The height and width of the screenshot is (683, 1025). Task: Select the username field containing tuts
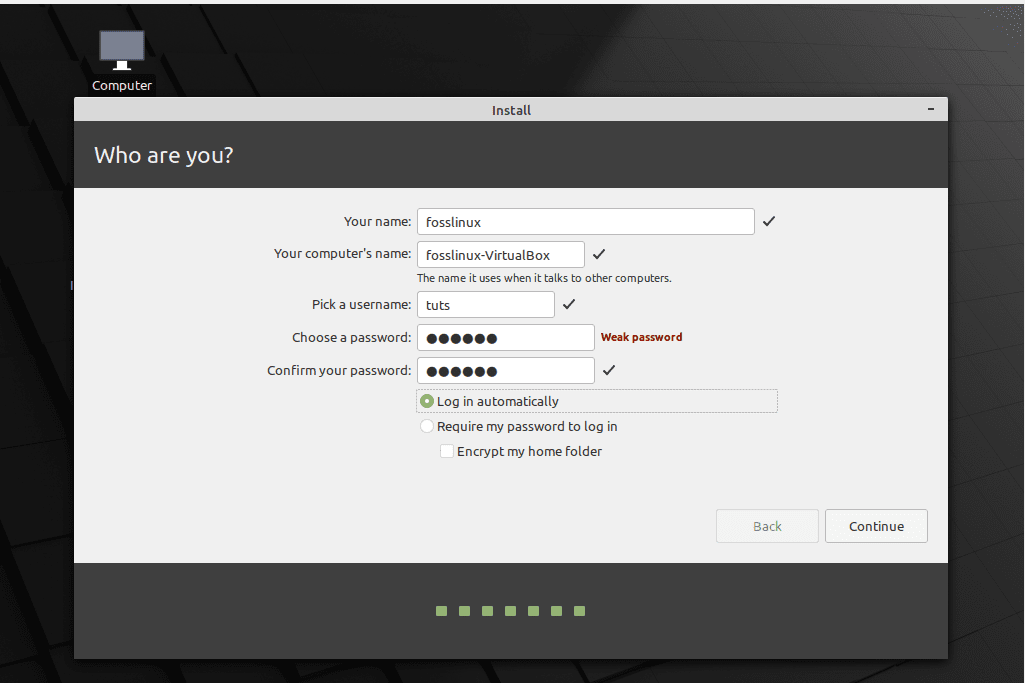pyautogui.click(x=485, y=304)
